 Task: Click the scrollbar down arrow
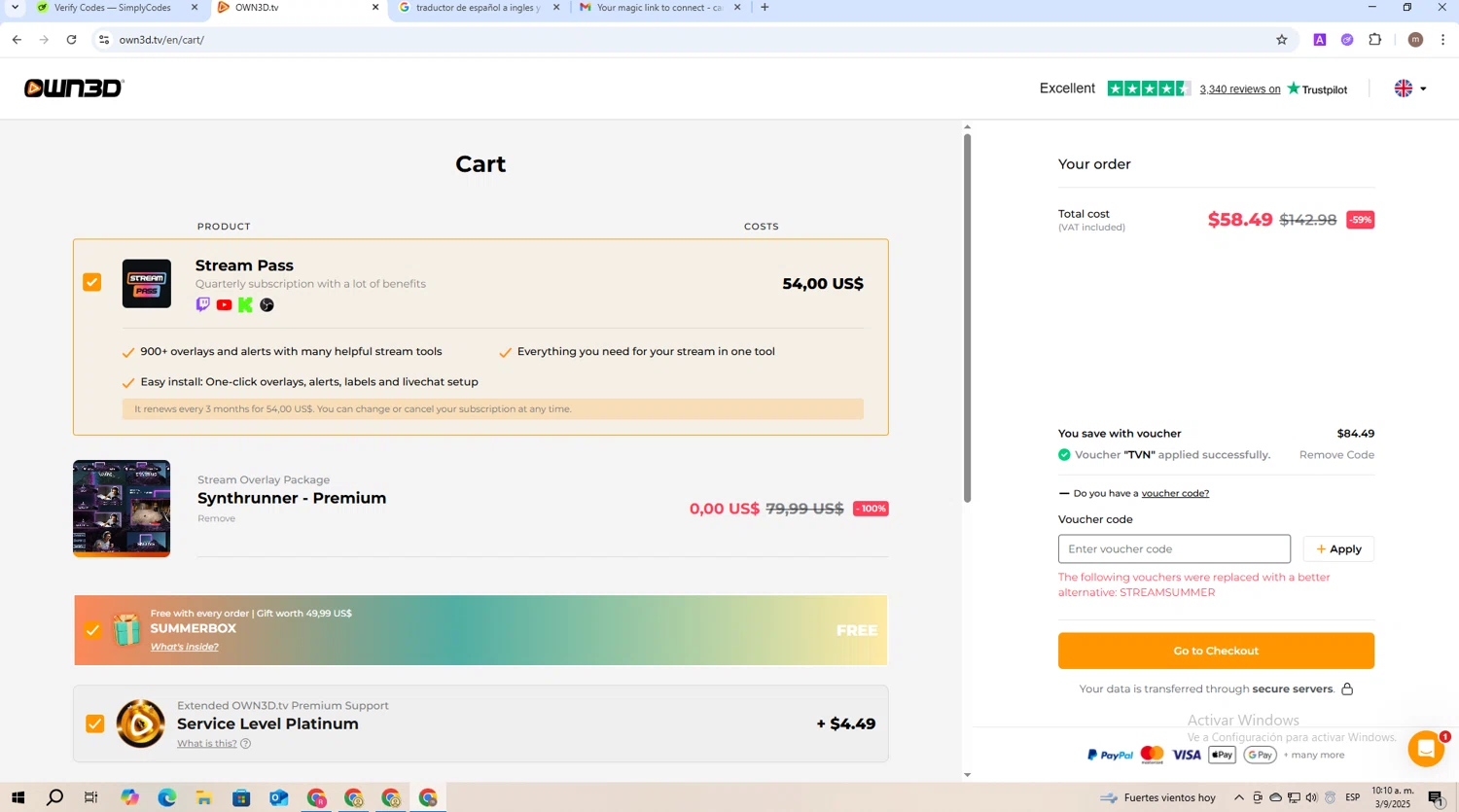(967, 775)
